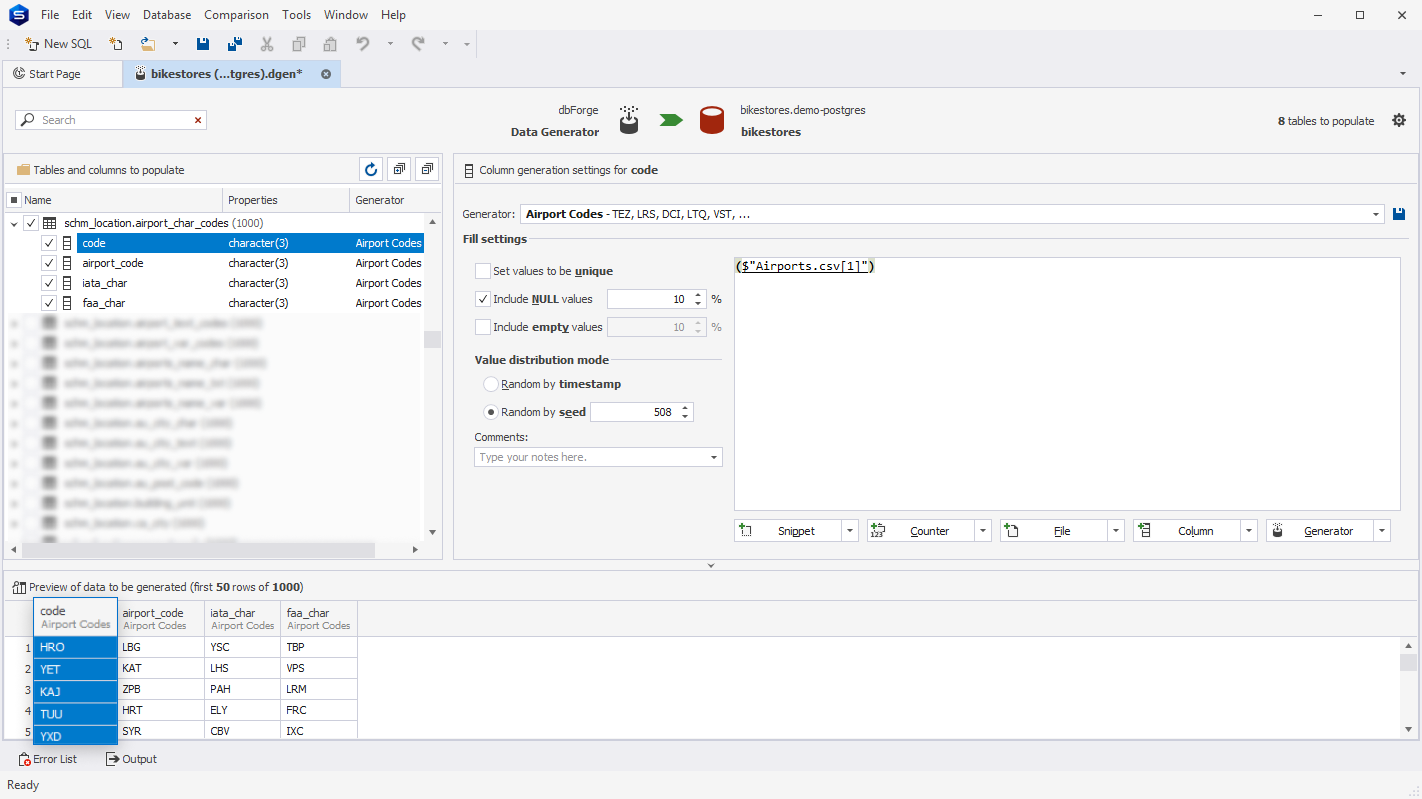Viewport: 1422px width, 799px height.
Task: Click the Counter button
Action: [x=921, y=531]
